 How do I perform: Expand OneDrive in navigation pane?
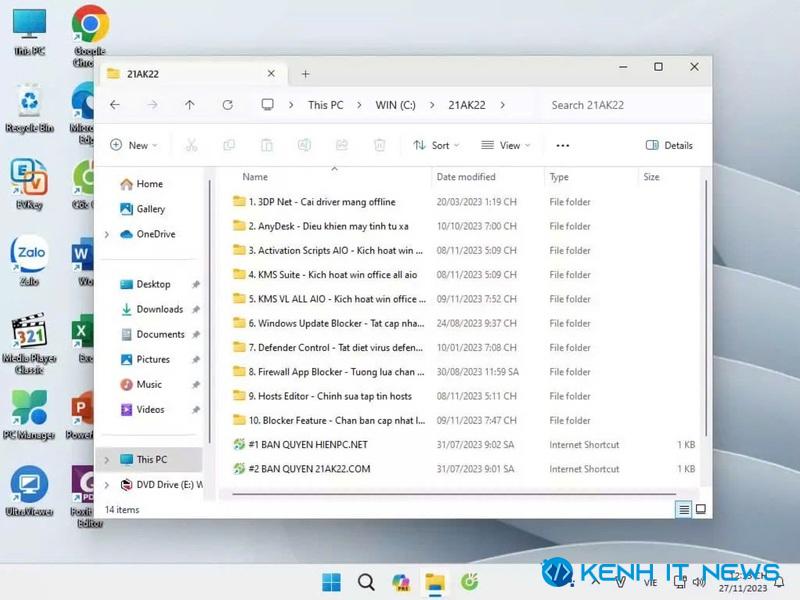tap(107, 234)
